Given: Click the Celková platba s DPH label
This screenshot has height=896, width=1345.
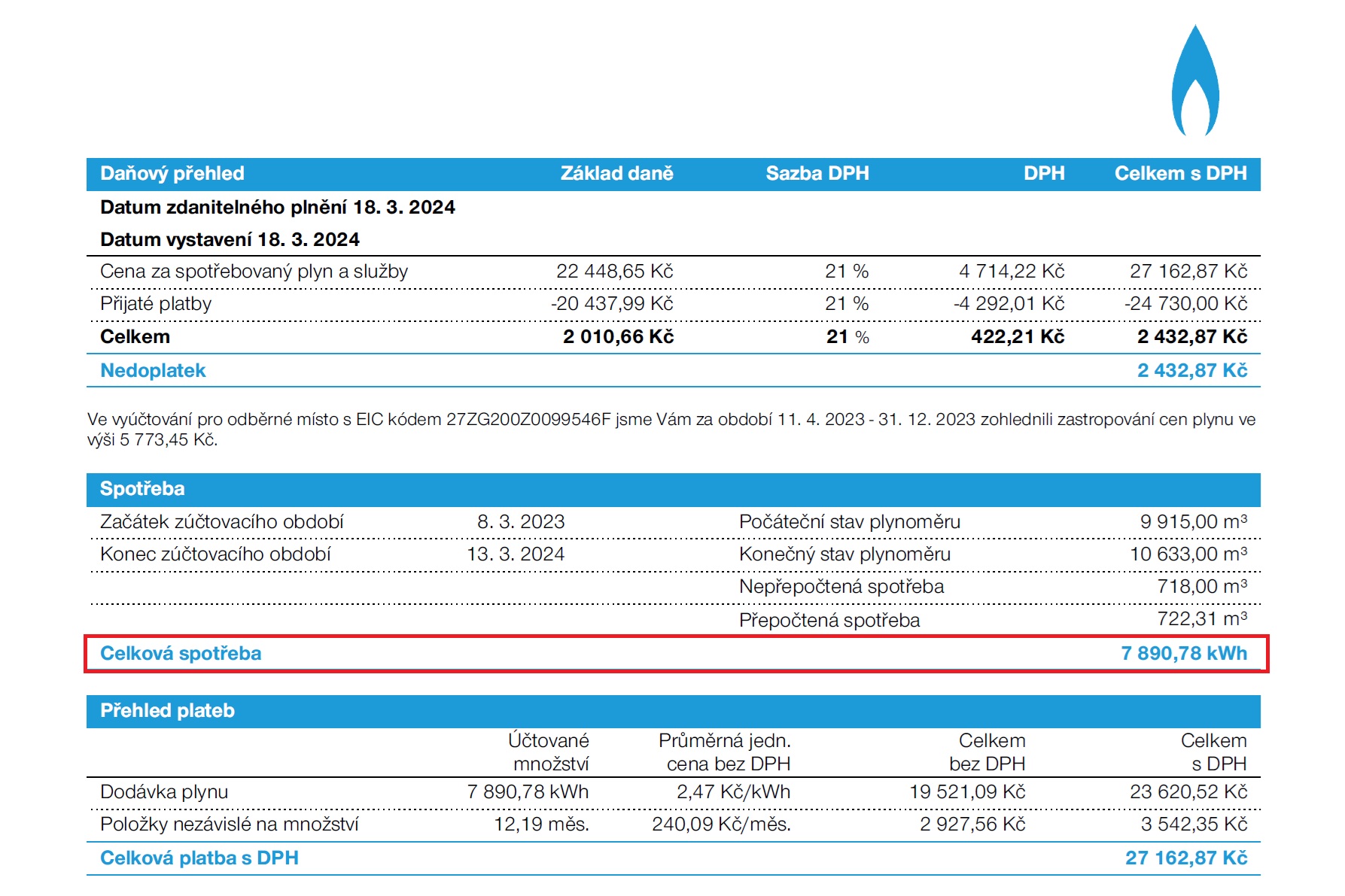Looking at the screenshot, I should [199, 858].
